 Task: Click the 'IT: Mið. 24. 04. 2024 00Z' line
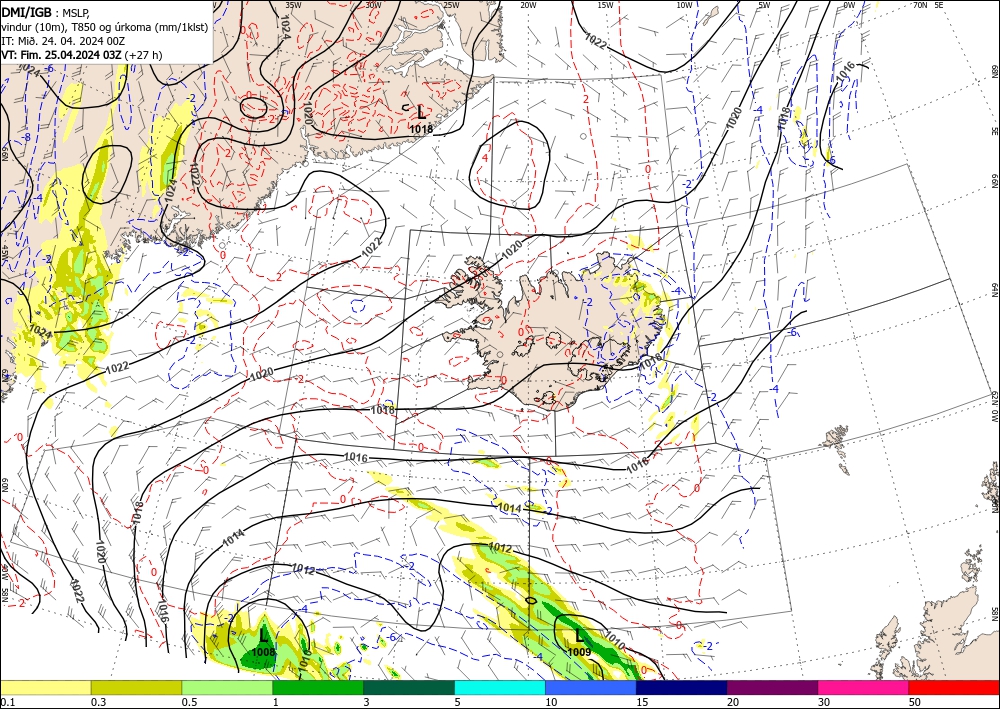click(63, 41)
